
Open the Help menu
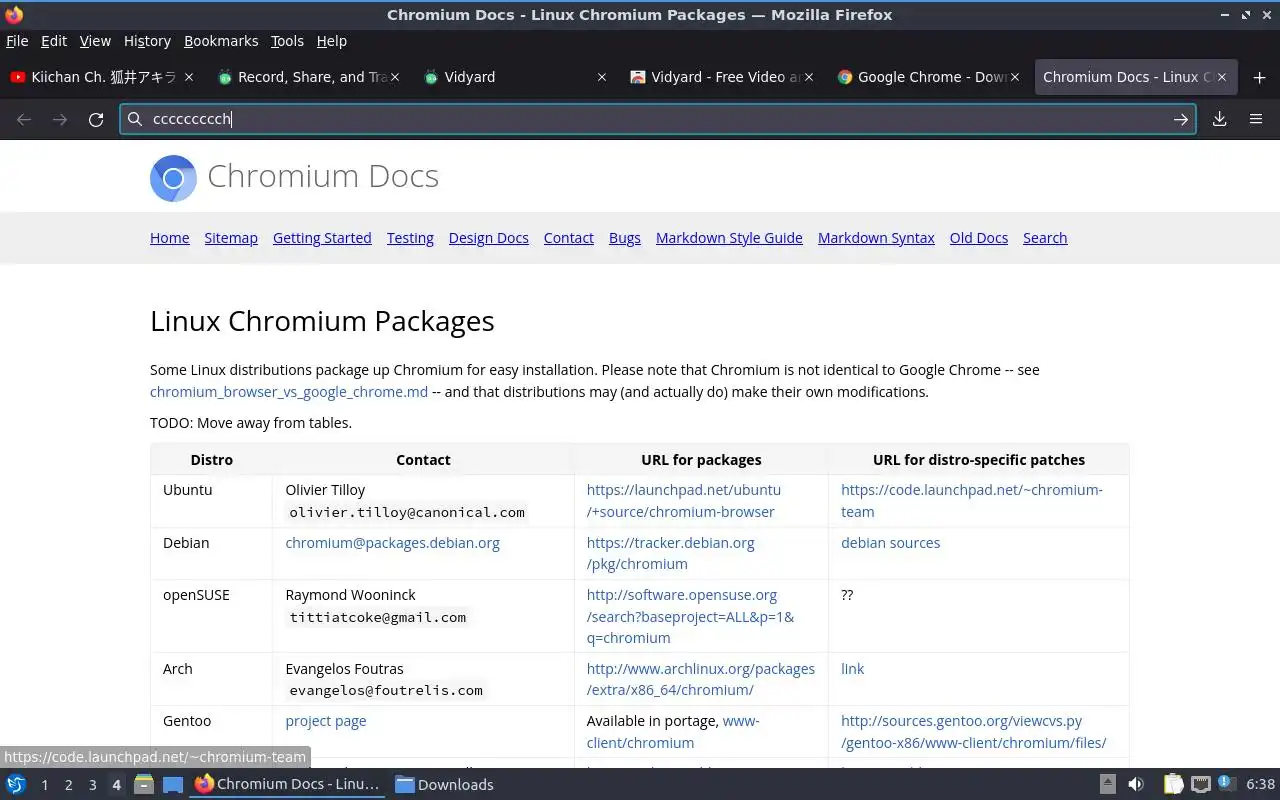(331, 41)
